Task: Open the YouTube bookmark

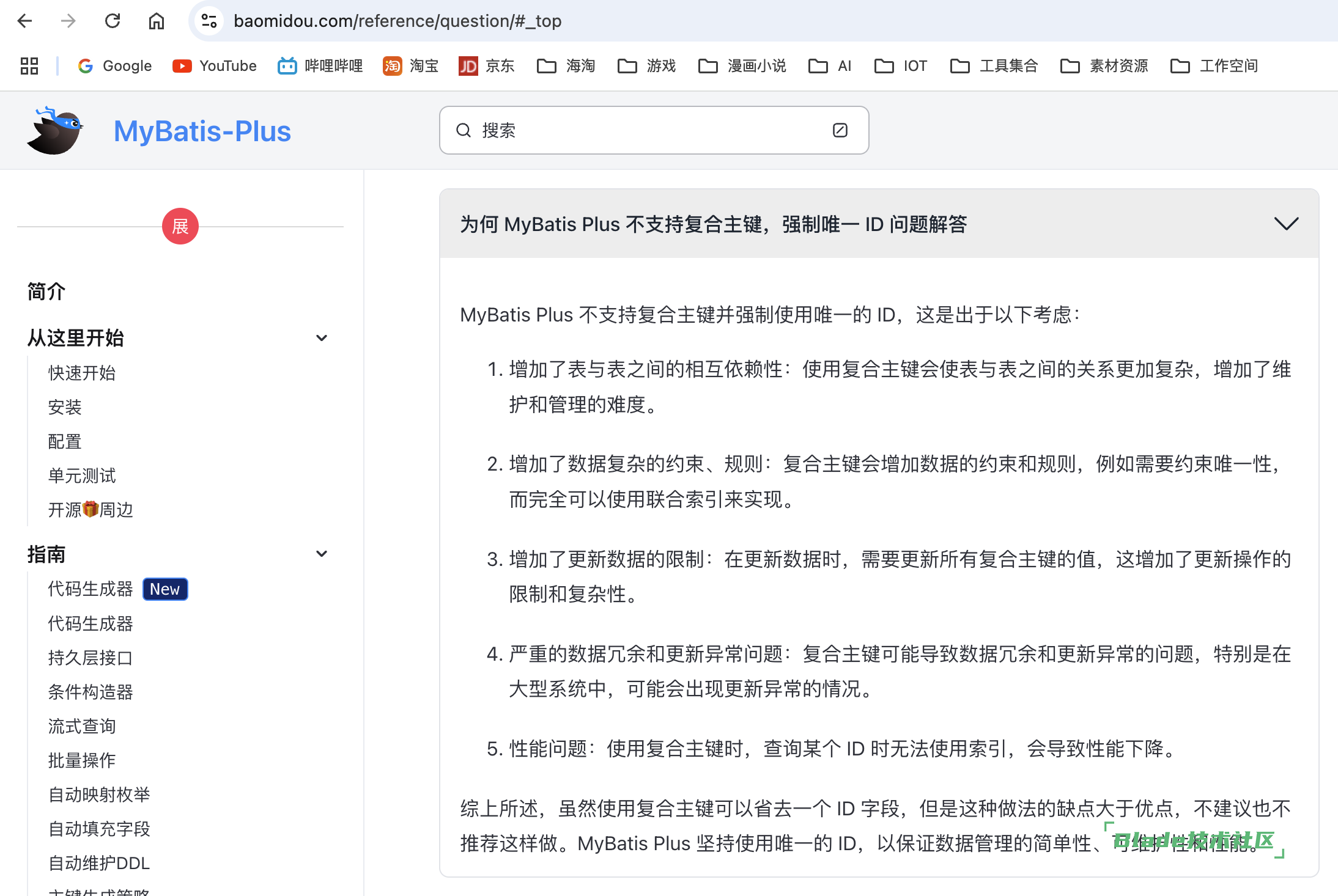Action: pos(215,66)
